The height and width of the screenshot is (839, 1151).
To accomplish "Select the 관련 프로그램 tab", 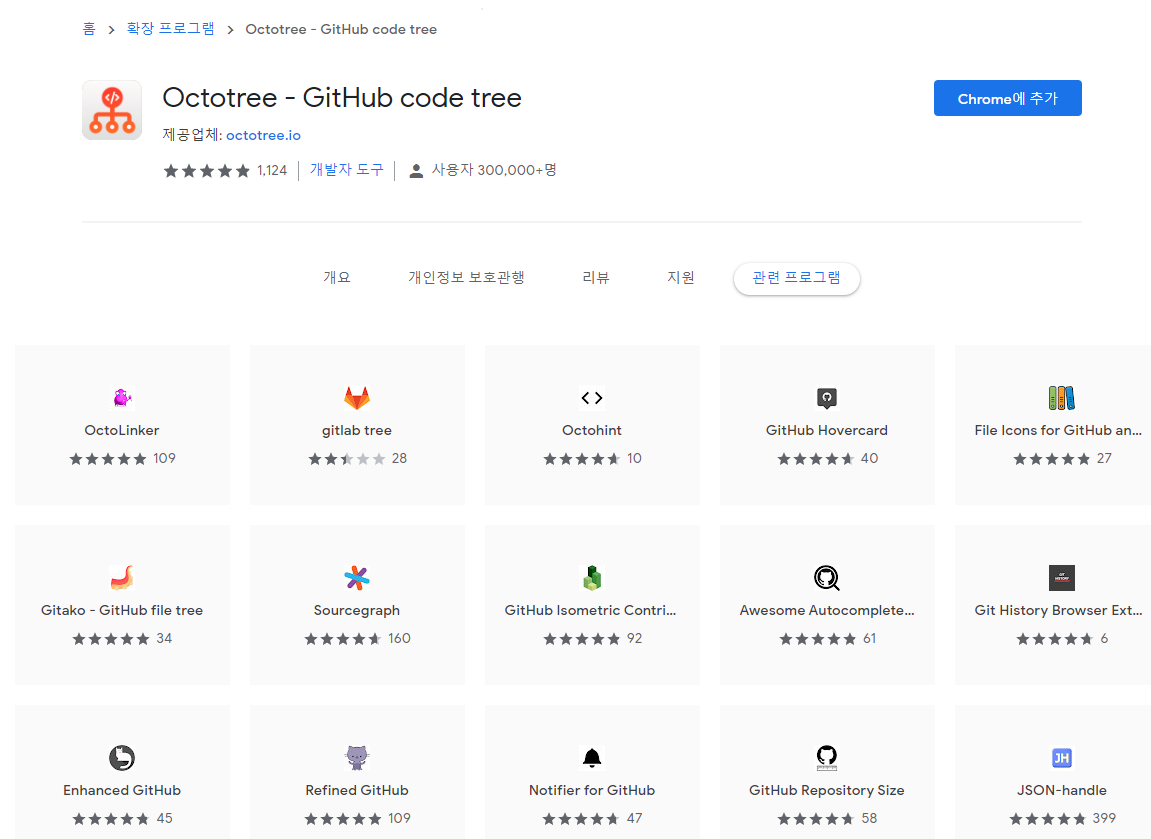I will (x=796, y=278).
